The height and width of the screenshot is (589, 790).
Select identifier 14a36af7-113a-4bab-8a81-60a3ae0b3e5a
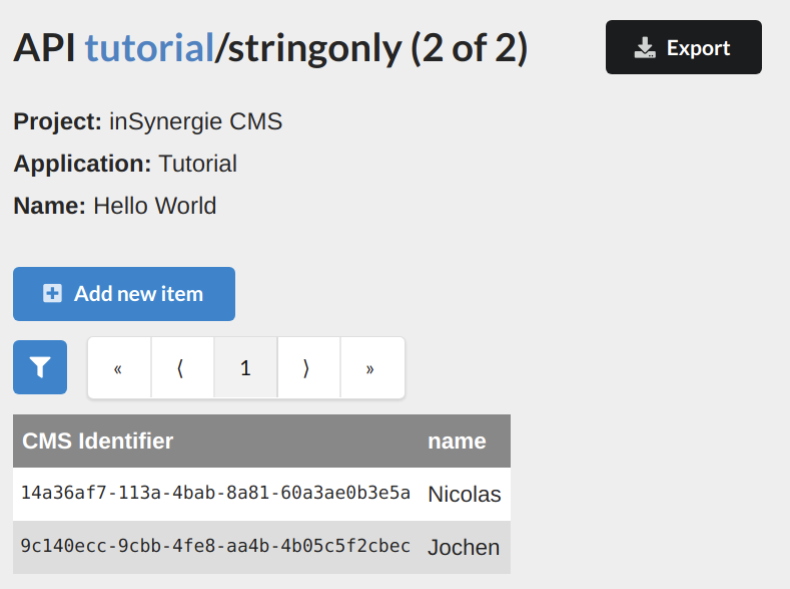216,493
